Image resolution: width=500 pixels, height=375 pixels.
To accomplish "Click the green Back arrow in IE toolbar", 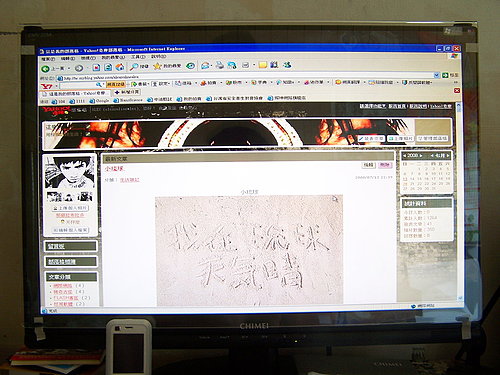I will tap(45, 69).
